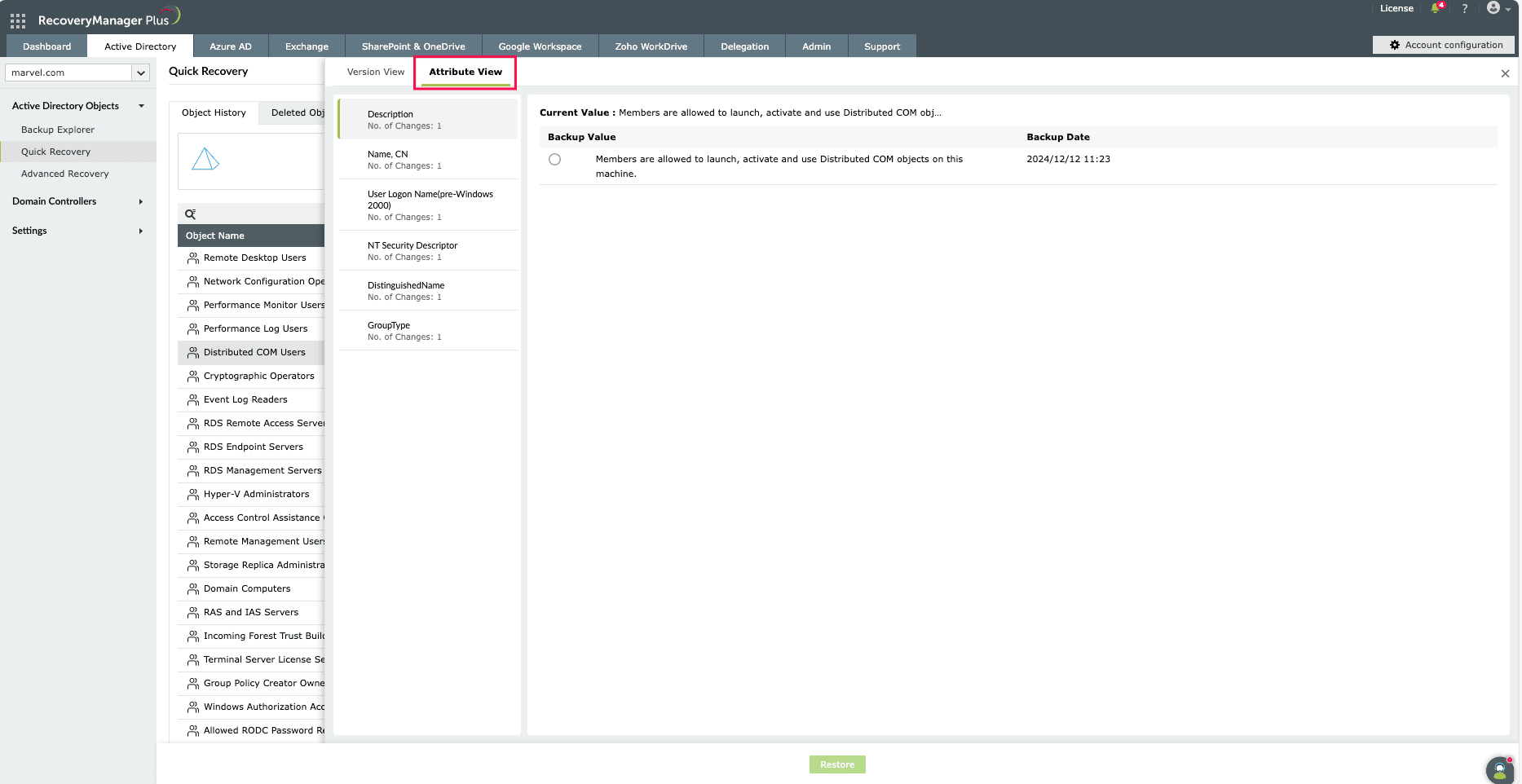This screenshot has height=784, width=1522.
Task: Switch to Version View tab
Action: click(x=376, y=72)
